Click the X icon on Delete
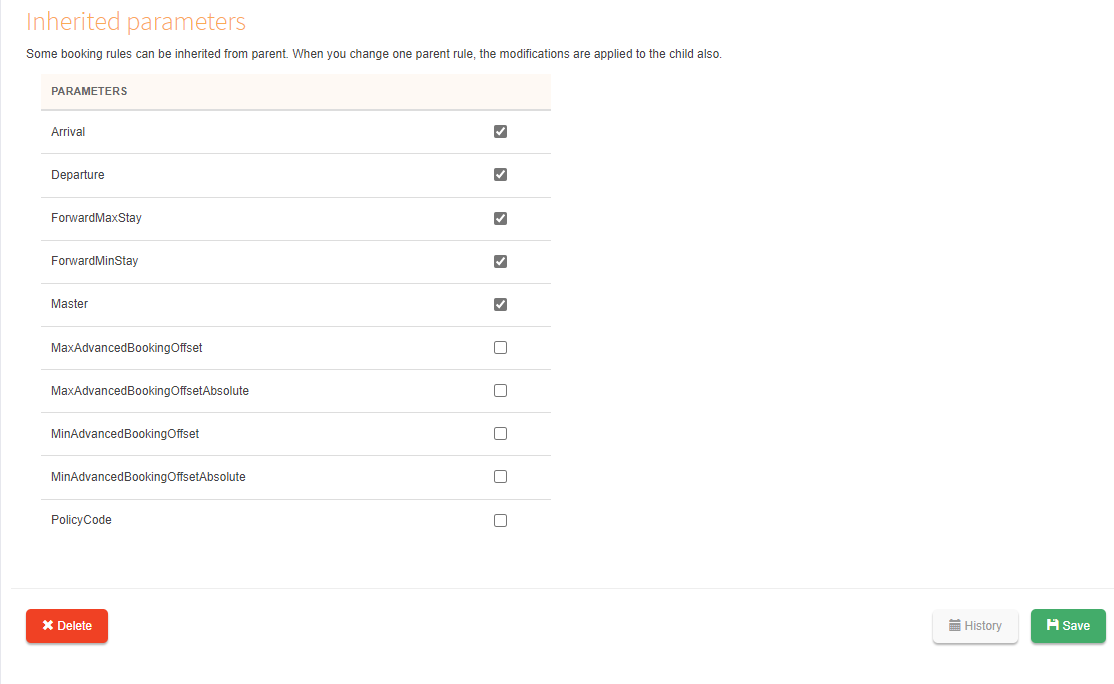 coord(48,626)
